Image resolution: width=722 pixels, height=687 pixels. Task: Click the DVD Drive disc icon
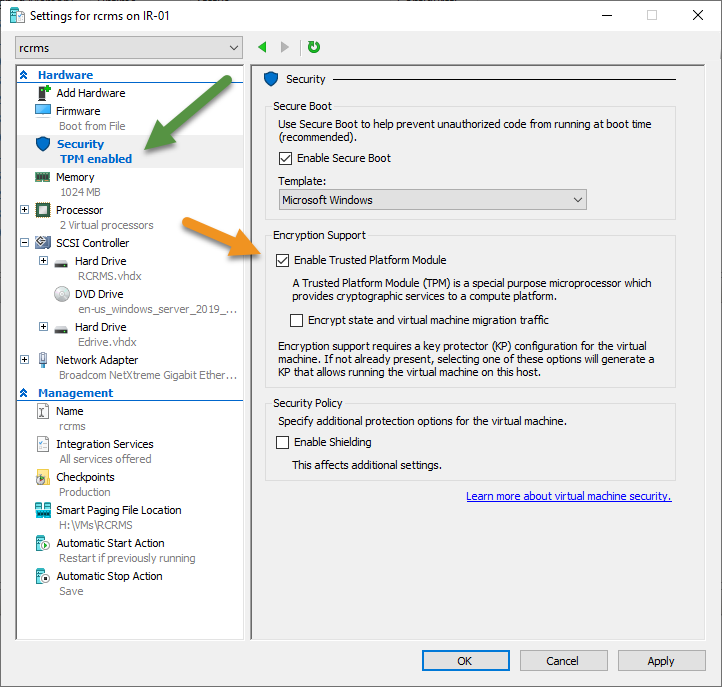click(62, 294)
